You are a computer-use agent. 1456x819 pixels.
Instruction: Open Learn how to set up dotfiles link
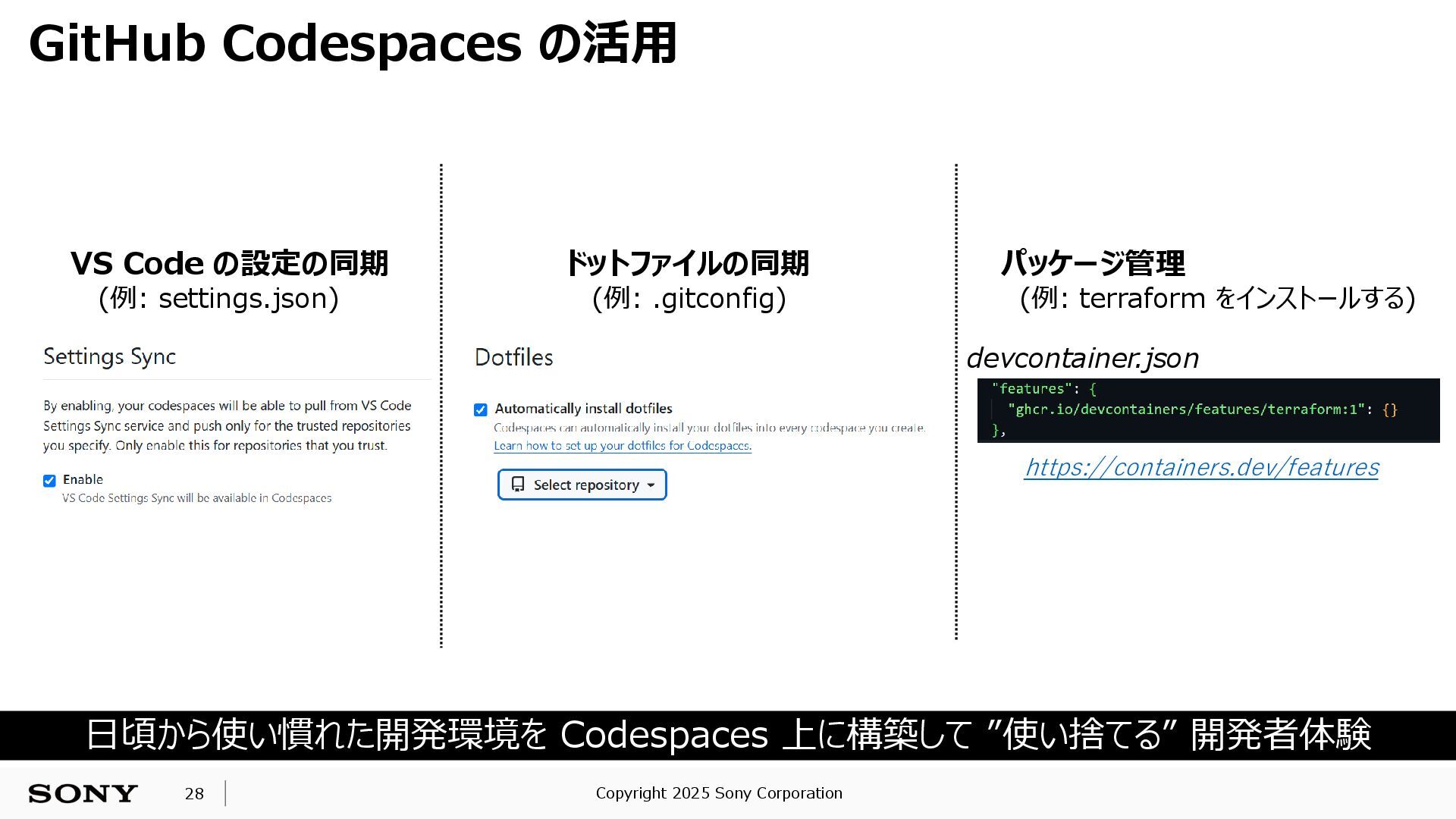tap(623, 446)
